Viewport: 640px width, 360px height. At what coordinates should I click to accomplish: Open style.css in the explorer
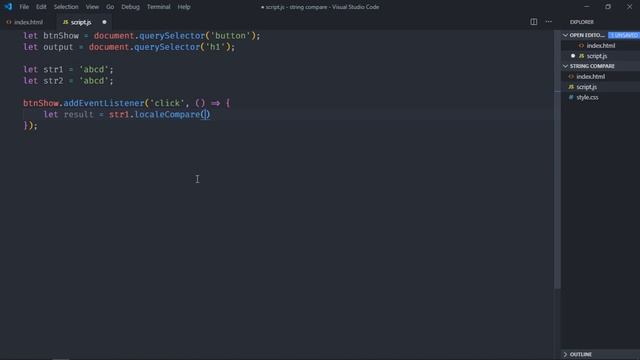coord(587,97)
